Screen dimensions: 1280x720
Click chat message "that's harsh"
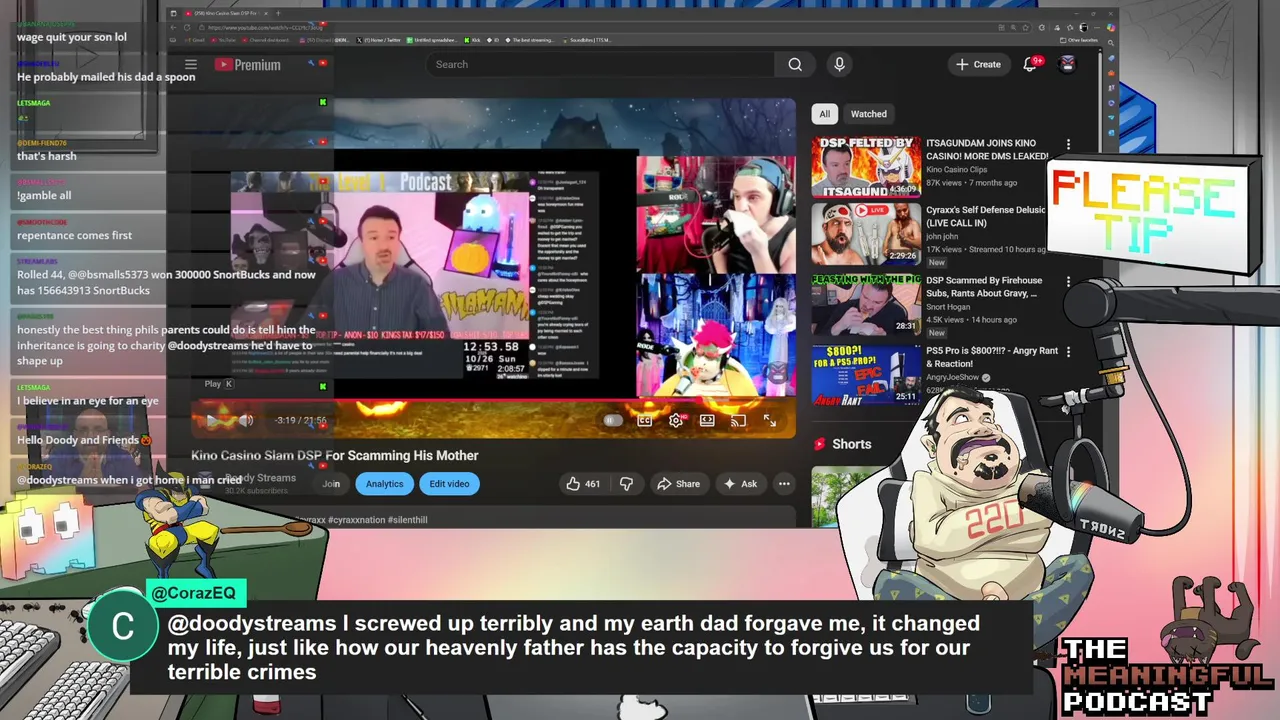pos(47,156)
